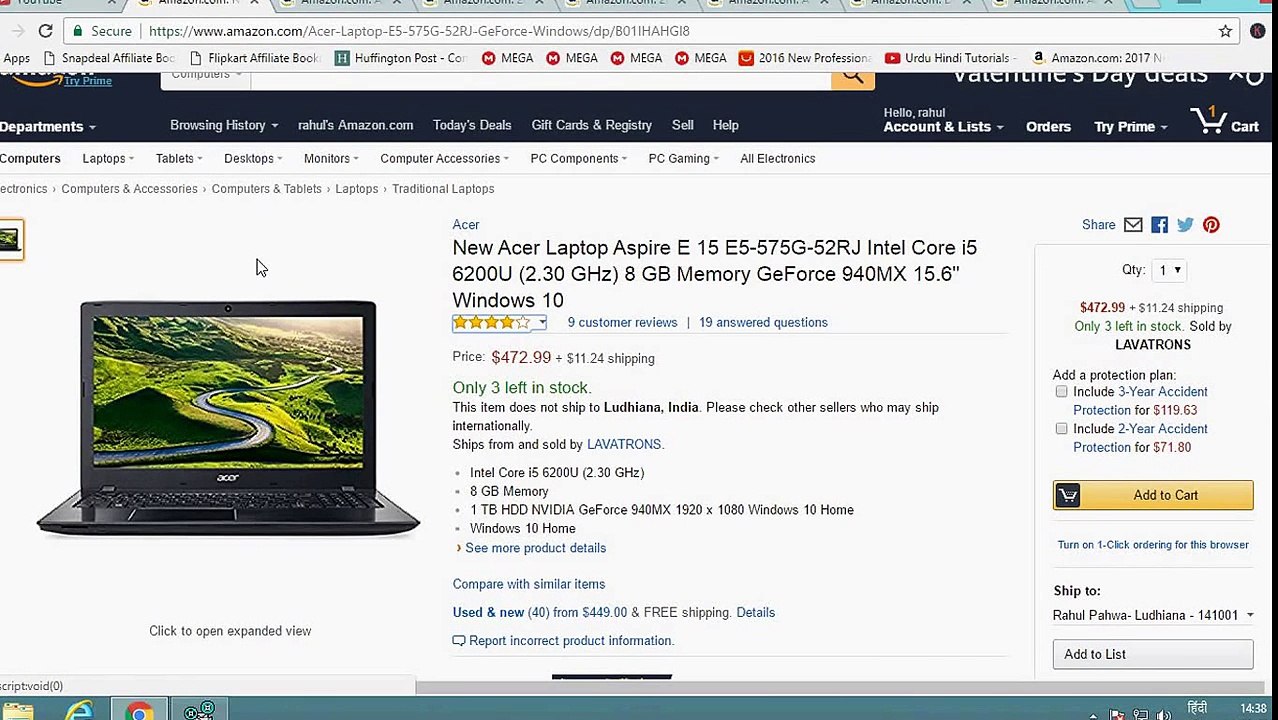Open the Tablets category menu

coord(179,158)
